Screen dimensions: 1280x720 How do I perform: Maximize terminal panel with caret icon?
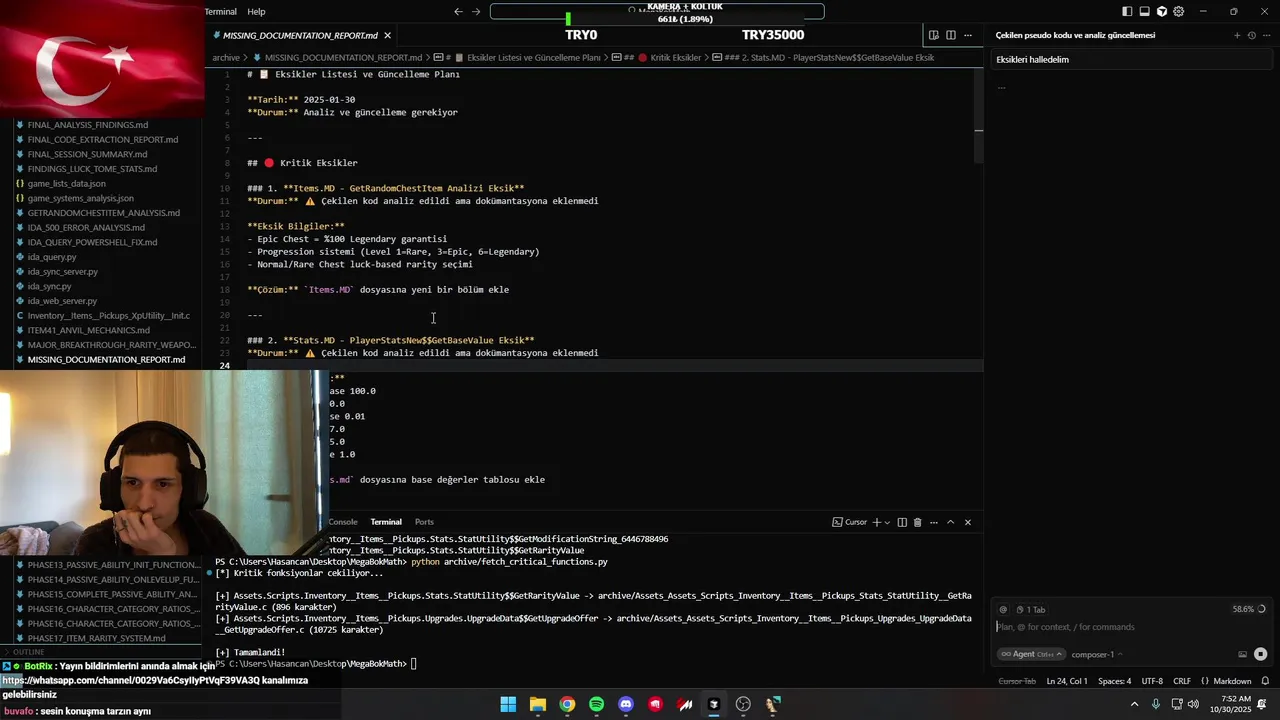tap(951, 522)
